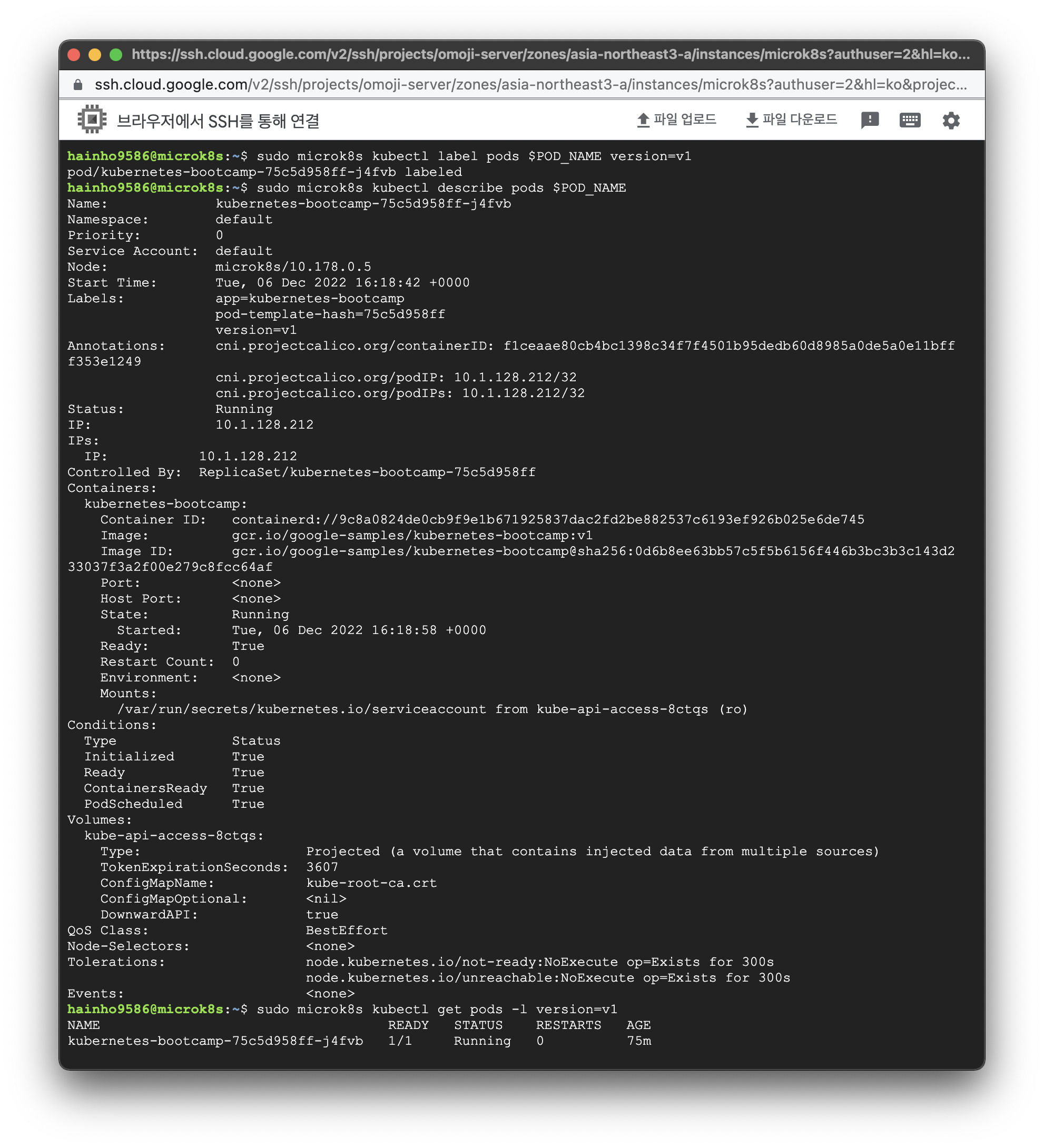This screenshot has width=1044, height=1148.
Task: Open the settings gear menu
Action: (x=951, y=120)
